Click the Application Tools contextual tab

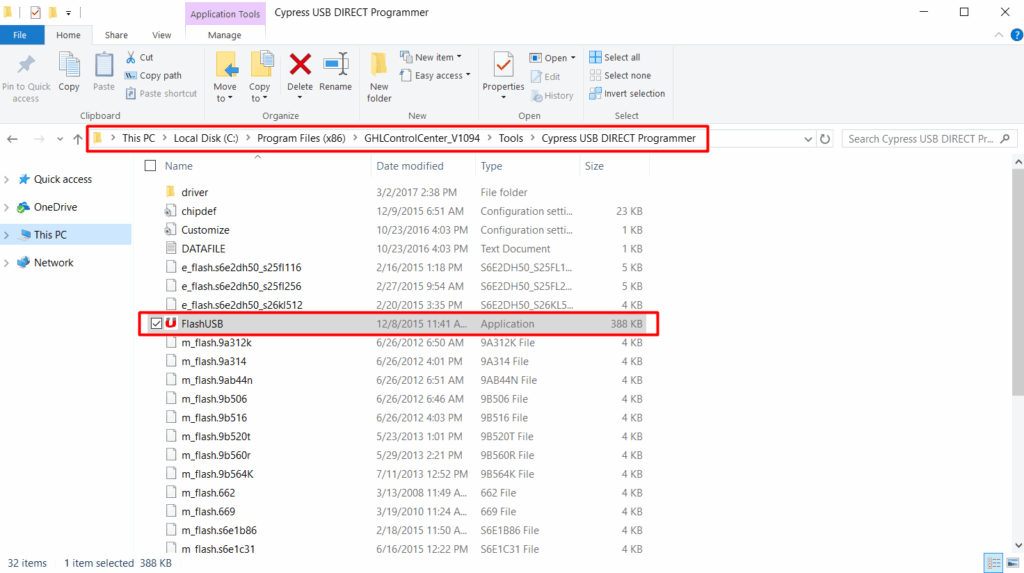coord(225,14)
